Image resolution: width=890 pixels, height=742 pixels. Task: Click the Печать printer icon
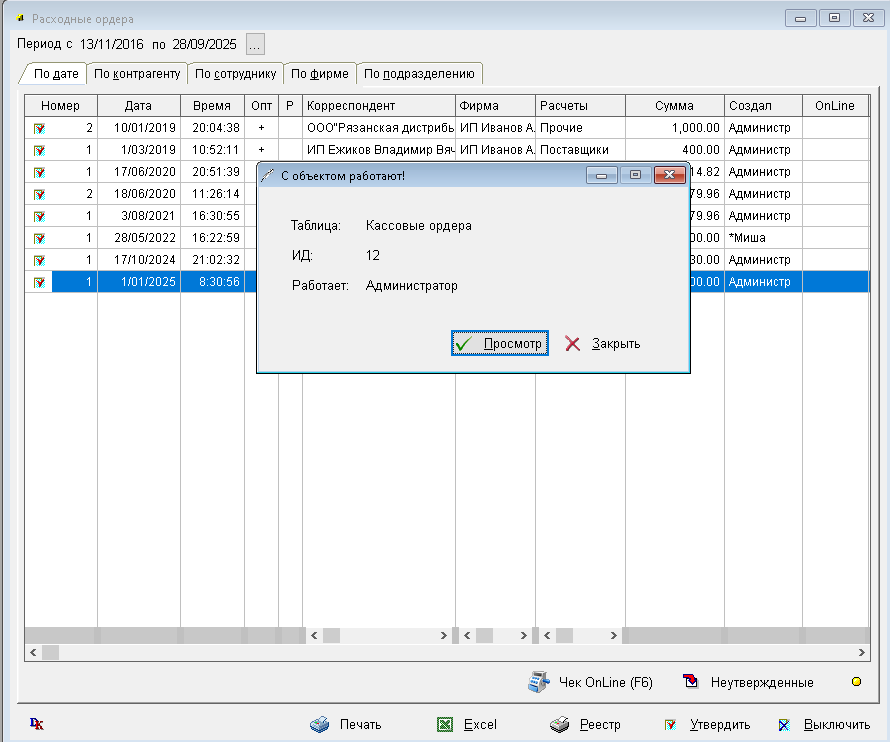(x=319, y=725)
